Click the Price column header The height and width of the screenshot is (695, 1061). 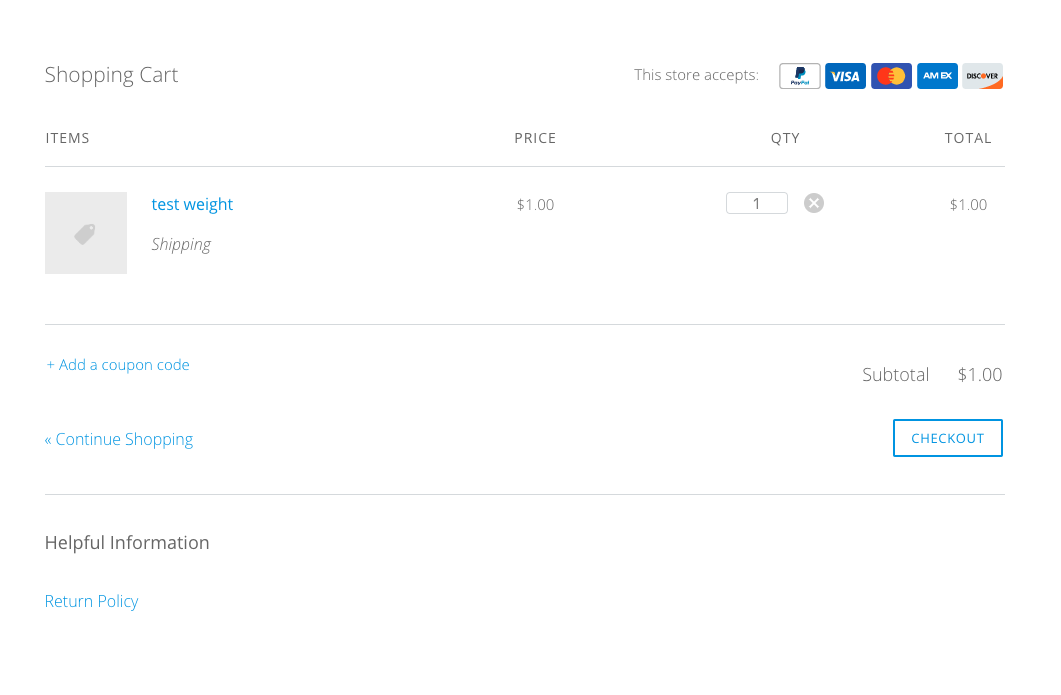point(535,138)
